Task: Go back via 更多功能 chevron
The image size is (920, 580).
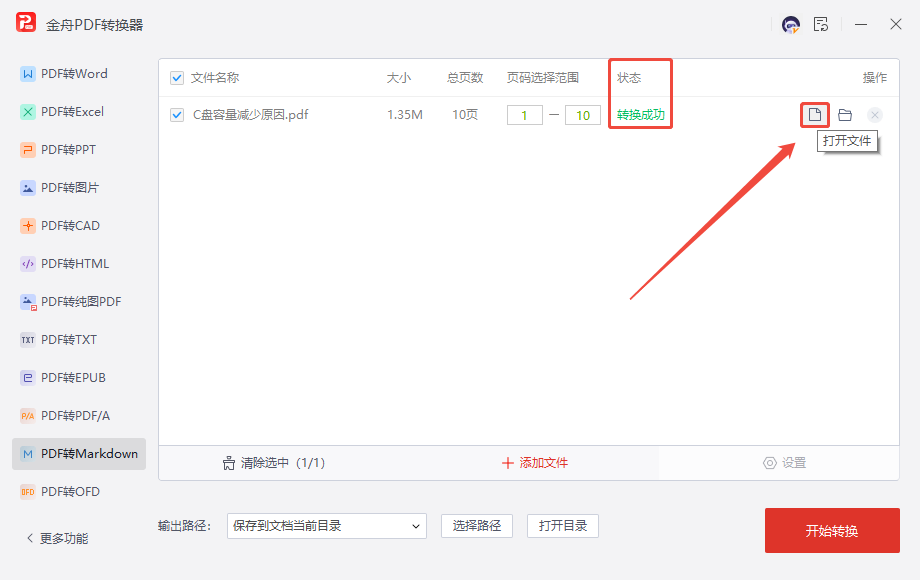Action: [x=30, y=538]
